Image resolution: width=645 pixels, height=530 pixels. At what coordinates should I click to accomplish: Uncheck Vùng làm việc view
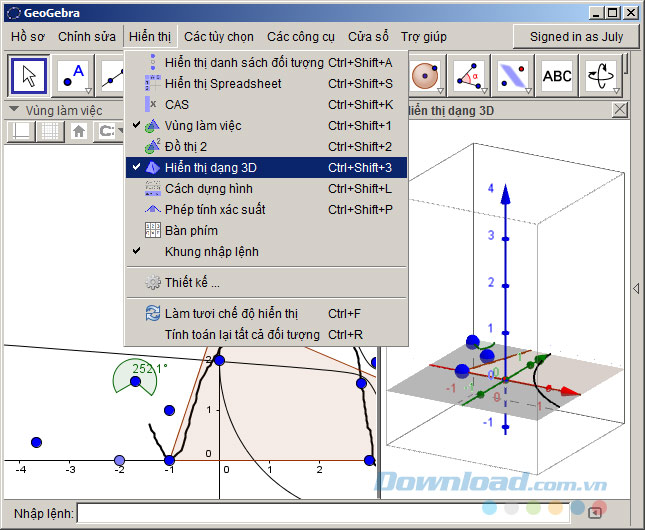click(x=203, y=126)
